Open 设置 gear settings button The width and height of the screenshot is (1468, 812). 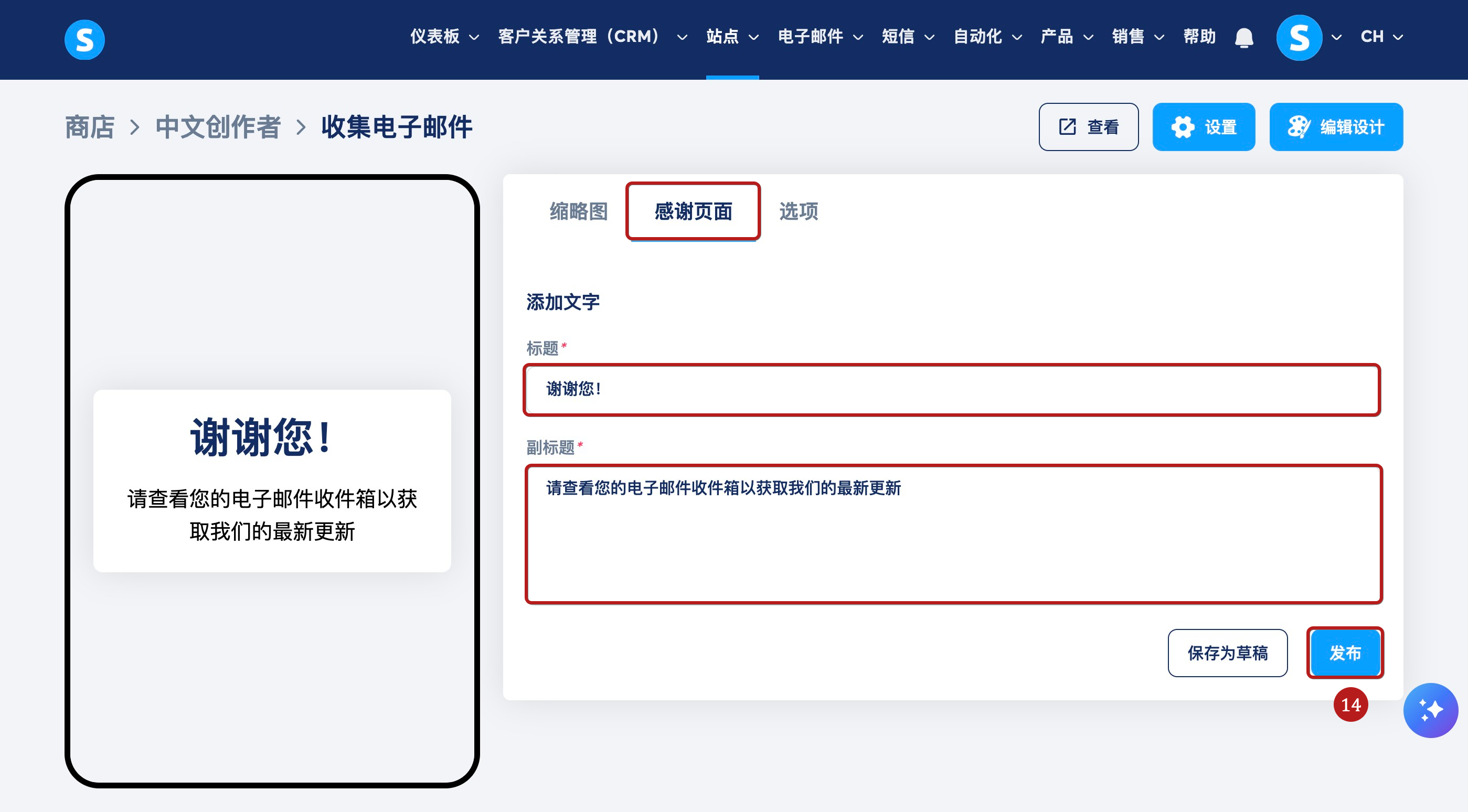click(1203, 126)
